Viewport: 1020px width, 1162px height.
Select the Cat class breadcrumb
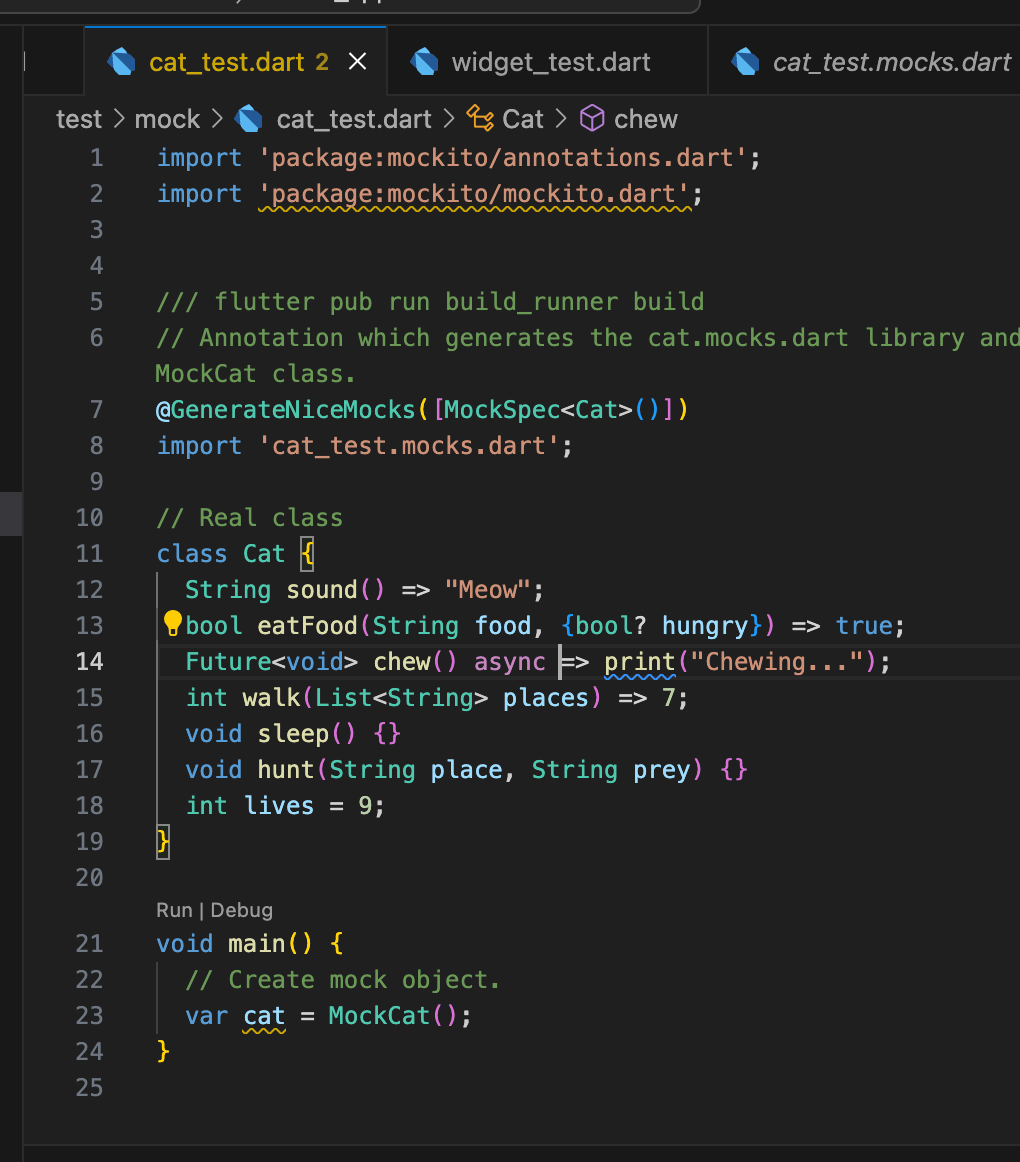[523, 119]
